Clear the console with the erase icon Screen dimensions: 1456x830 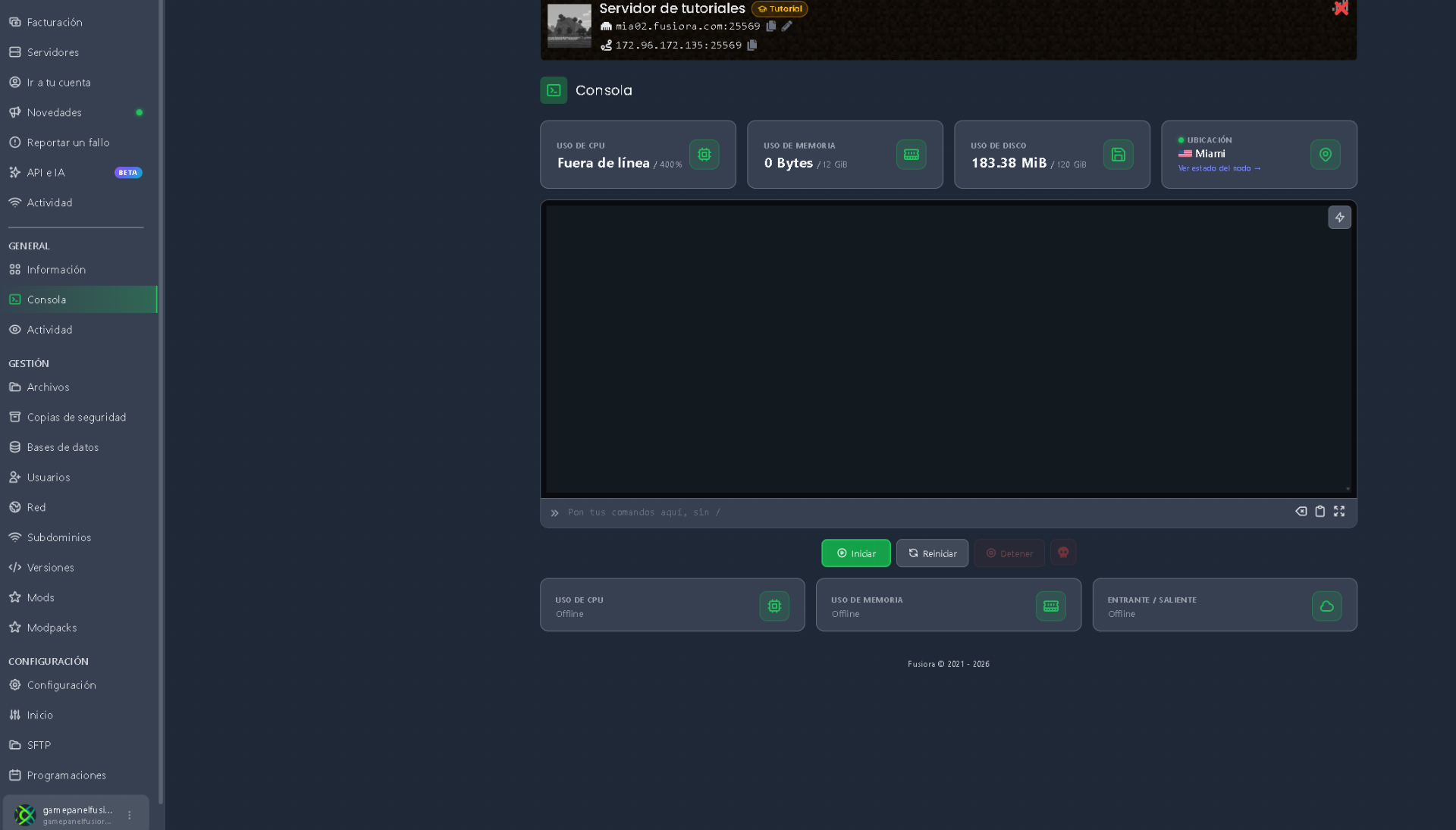1301,512
